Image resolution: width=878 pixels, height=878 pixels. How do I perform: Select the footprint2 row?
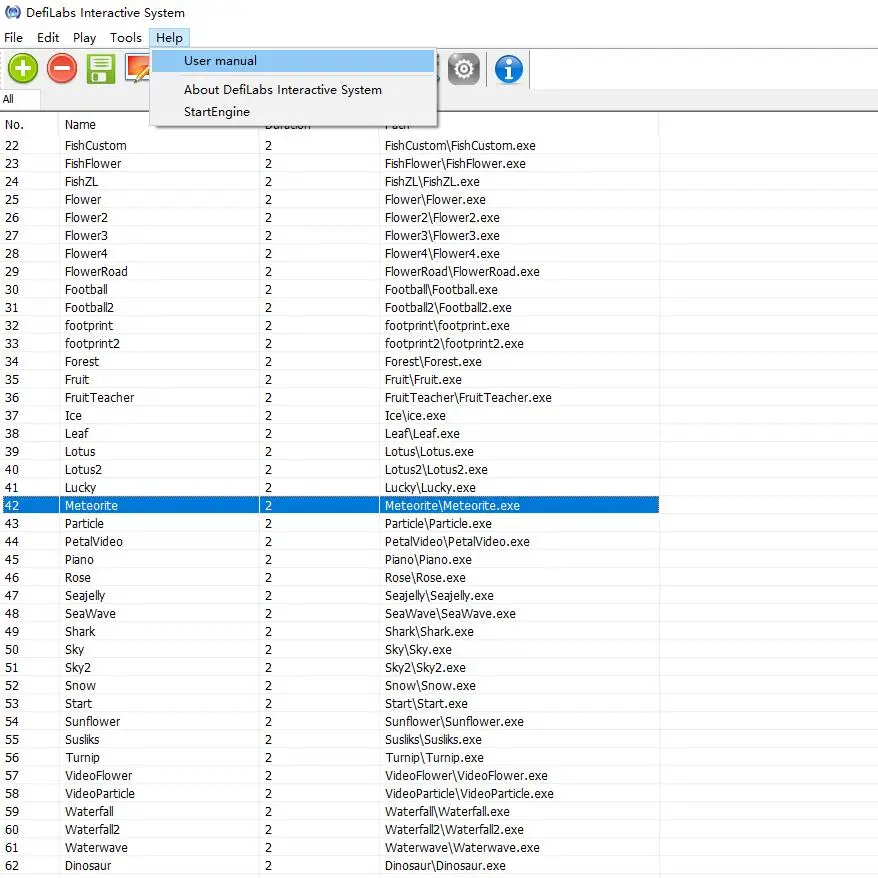[x=330, y=343]
